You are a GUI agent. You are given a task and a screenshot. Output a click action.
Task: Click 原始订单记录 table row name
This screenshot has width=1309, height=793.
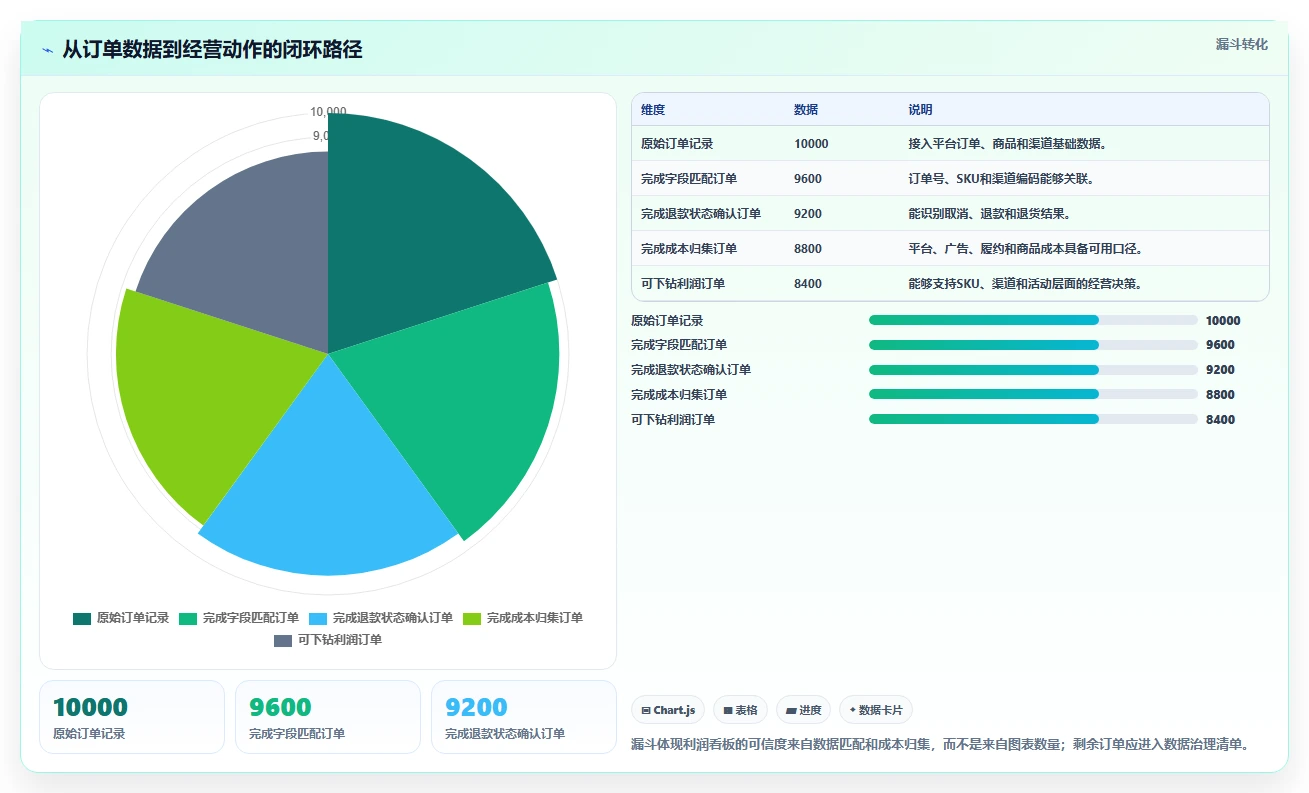(x=677, y=144)
